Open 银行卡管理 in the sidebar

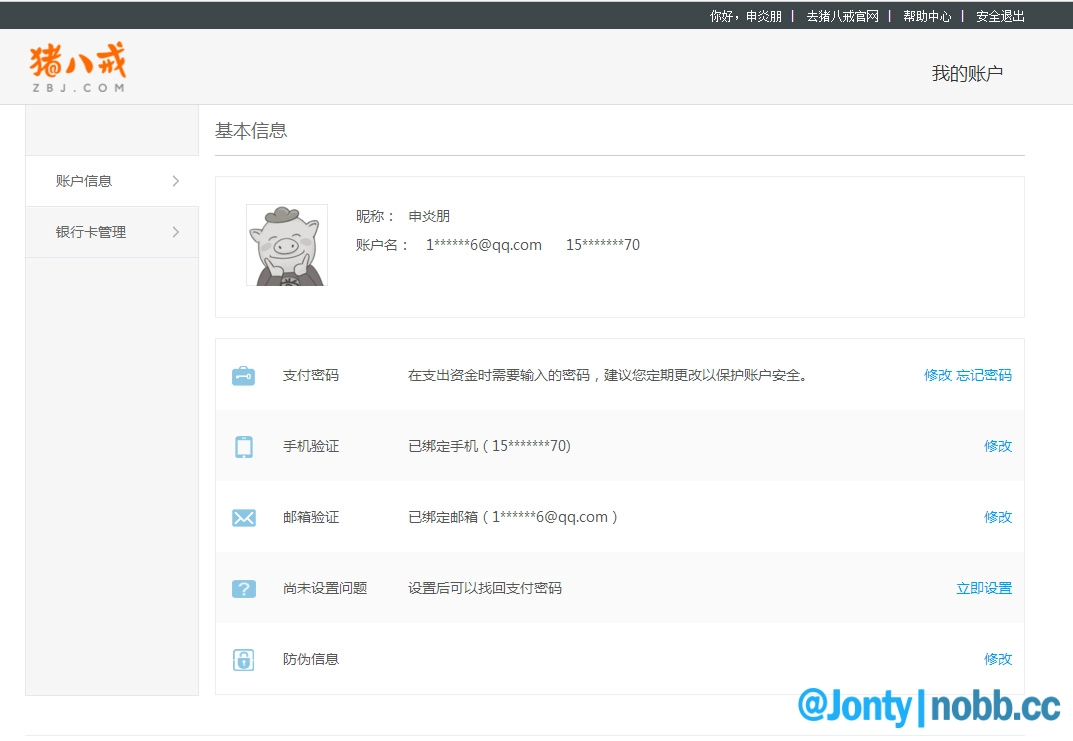pyautogui.click(x=91, y=232)
